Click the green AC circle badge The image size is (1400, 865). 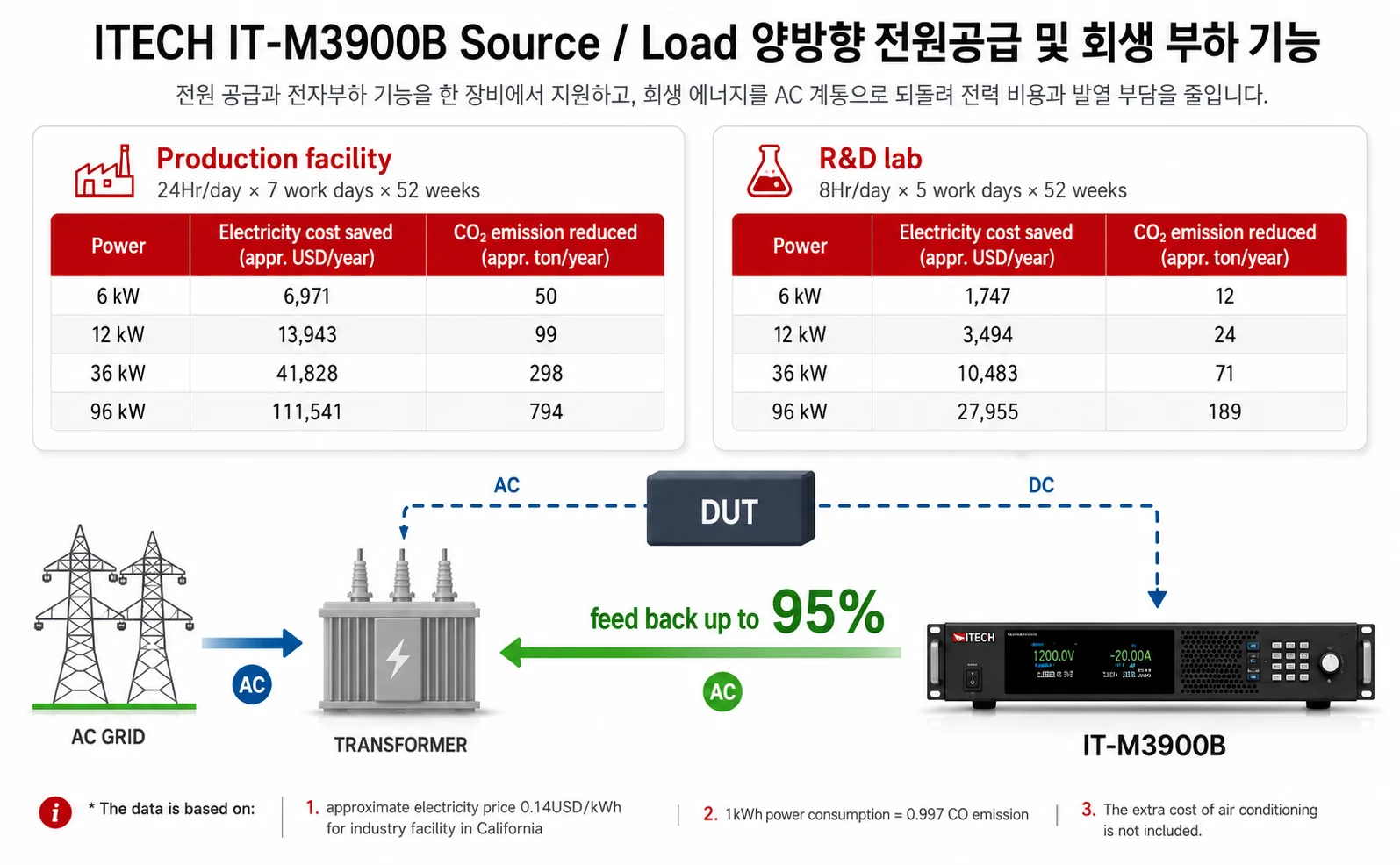[722, 692]
